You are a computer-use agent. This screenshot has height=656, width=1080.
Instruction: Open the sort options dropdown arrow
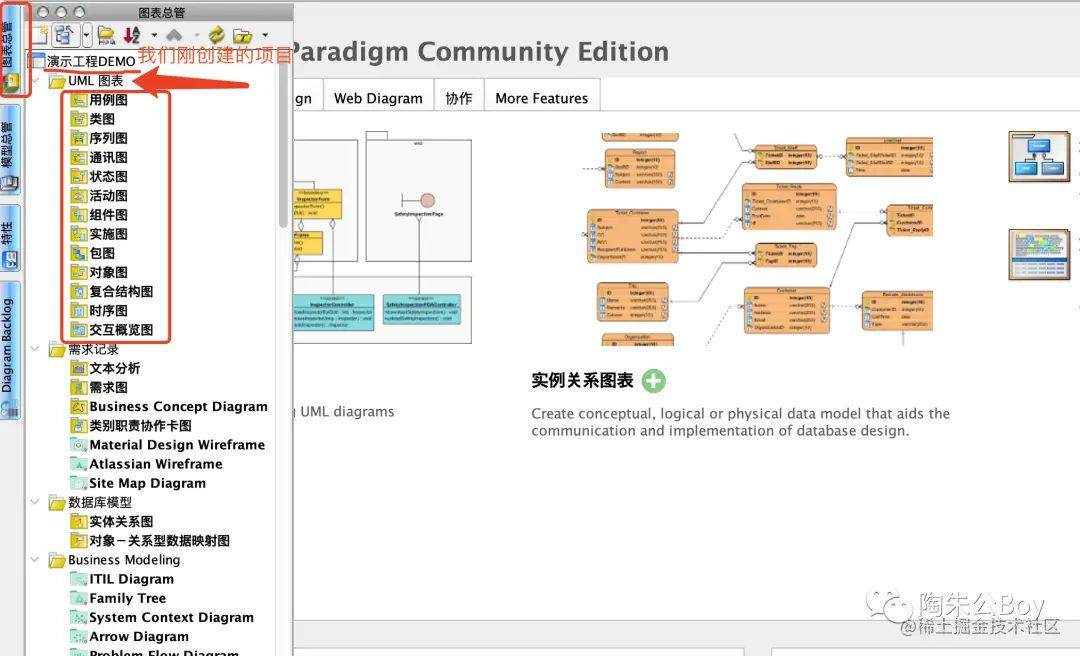click(x=154, y=35)
